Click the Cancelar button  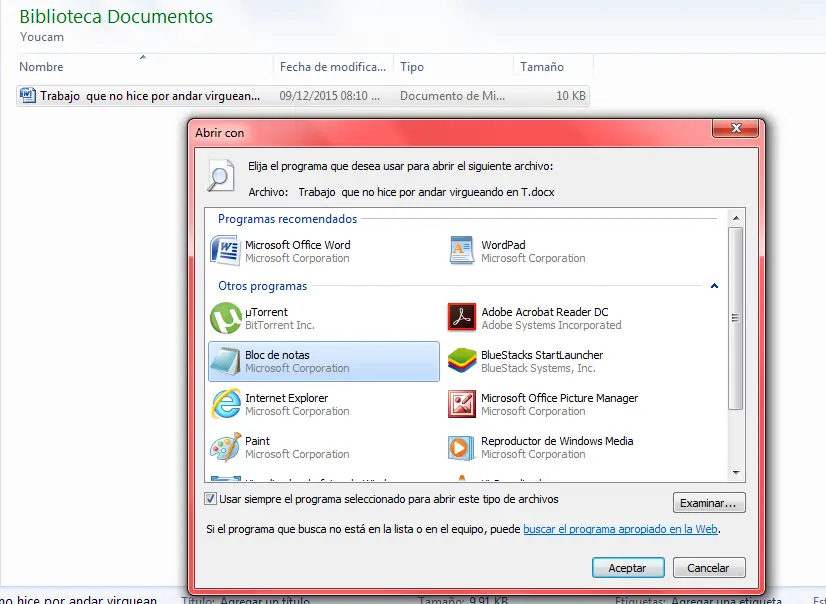tap(709, 568)
